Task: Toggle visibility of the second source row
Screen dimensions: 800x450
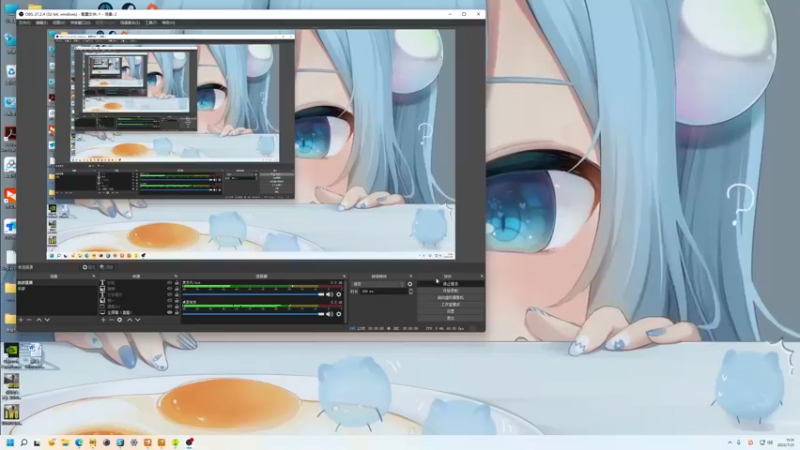Action: (170, 289)
